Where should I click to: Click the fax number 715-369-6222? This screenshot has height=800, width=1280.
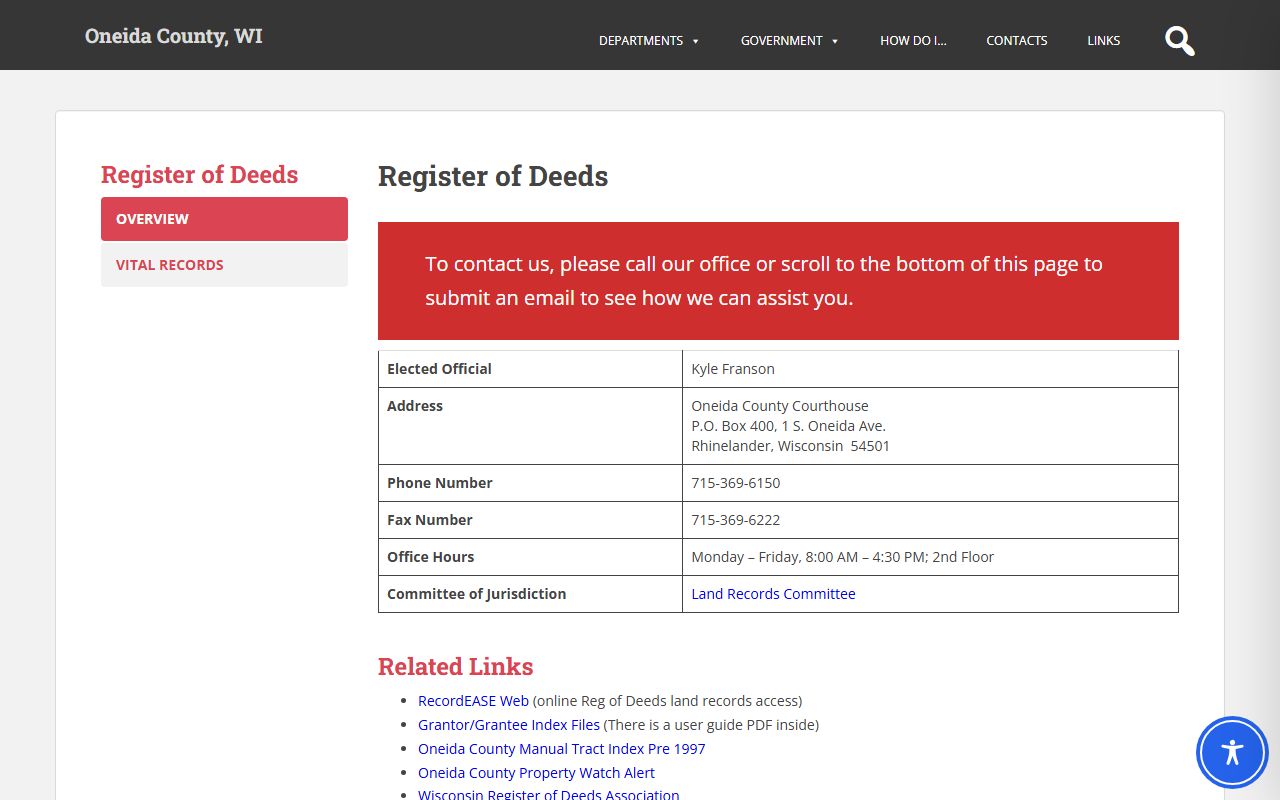[736, 520]
